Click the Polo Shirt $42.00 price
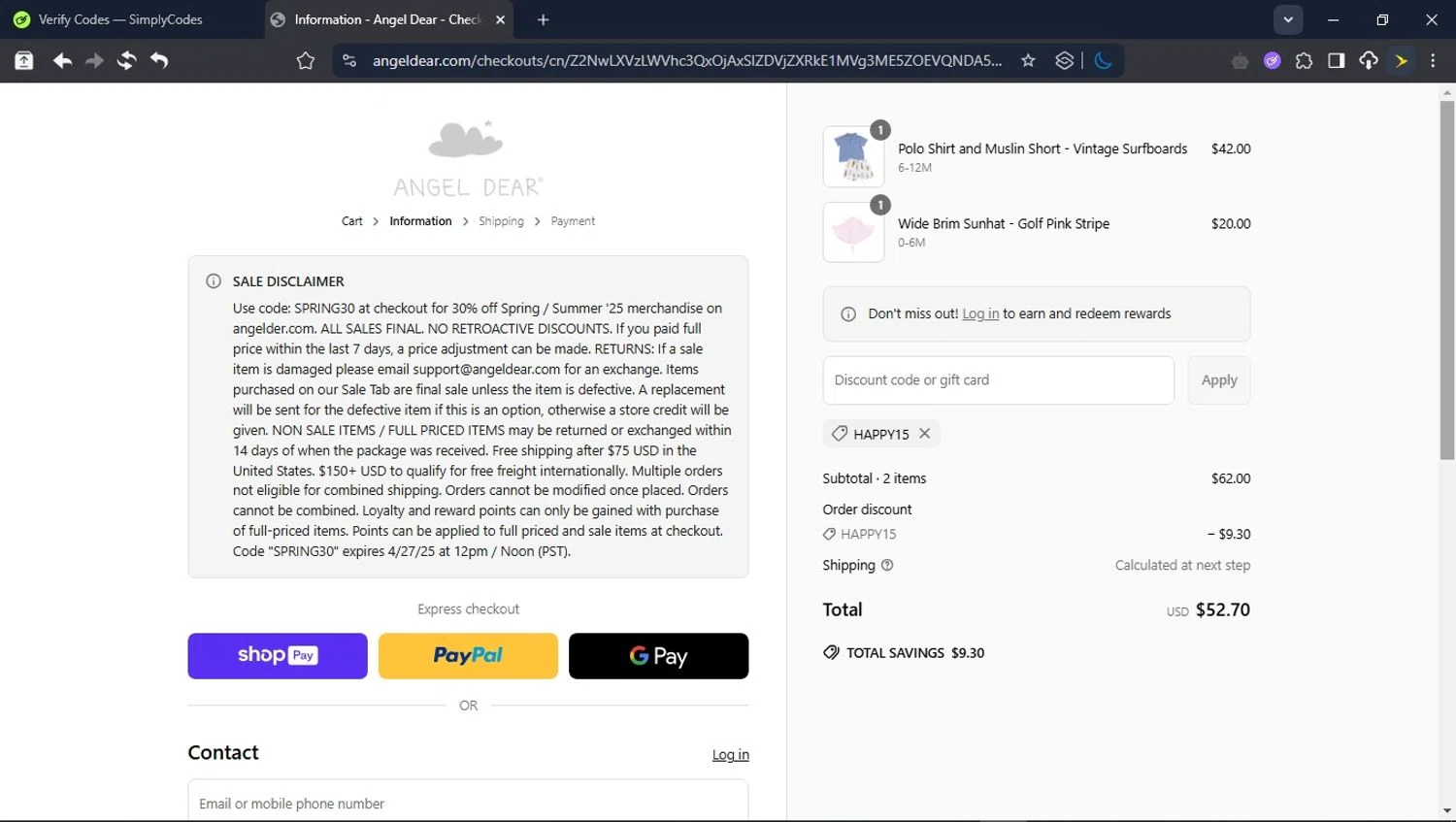The height and width of the screenshot is (822, 1456). 1231,148
